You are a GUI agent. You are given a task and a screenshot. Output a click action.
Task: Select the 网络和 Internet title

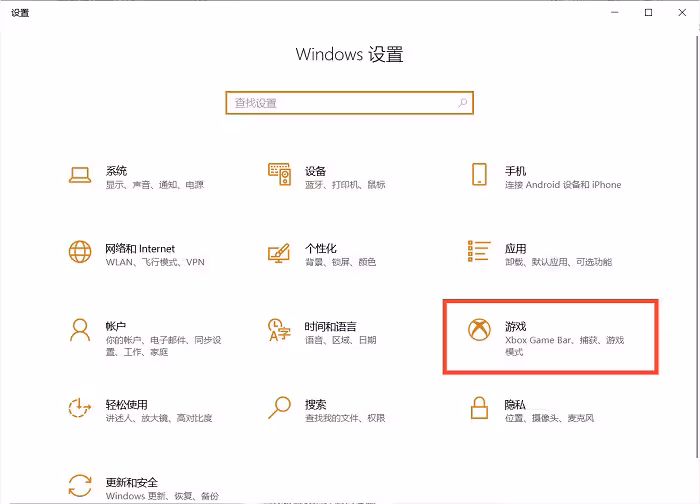[x=140, y=248]
